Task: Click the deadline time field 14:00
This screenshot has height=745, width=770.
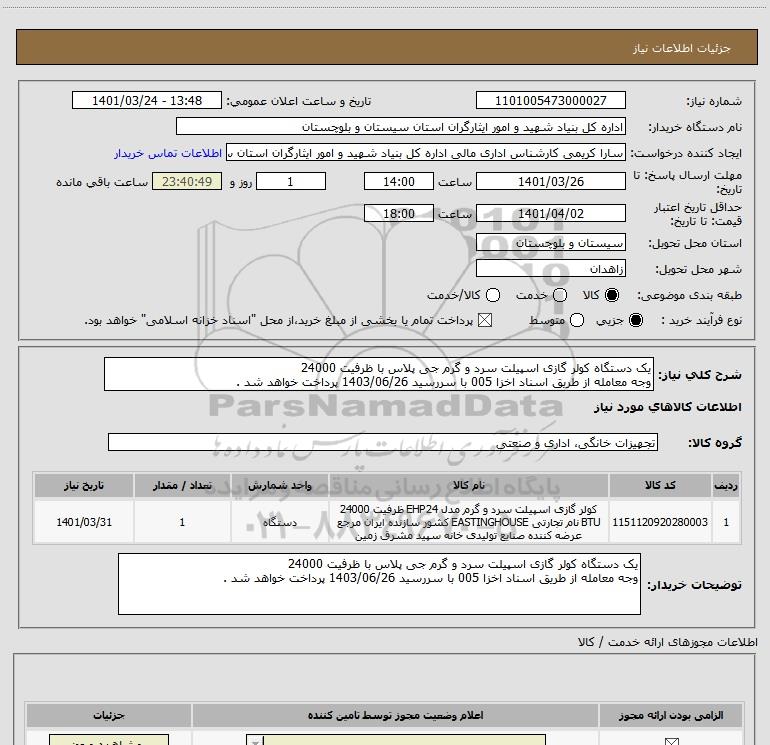Action: coord(399,182)
